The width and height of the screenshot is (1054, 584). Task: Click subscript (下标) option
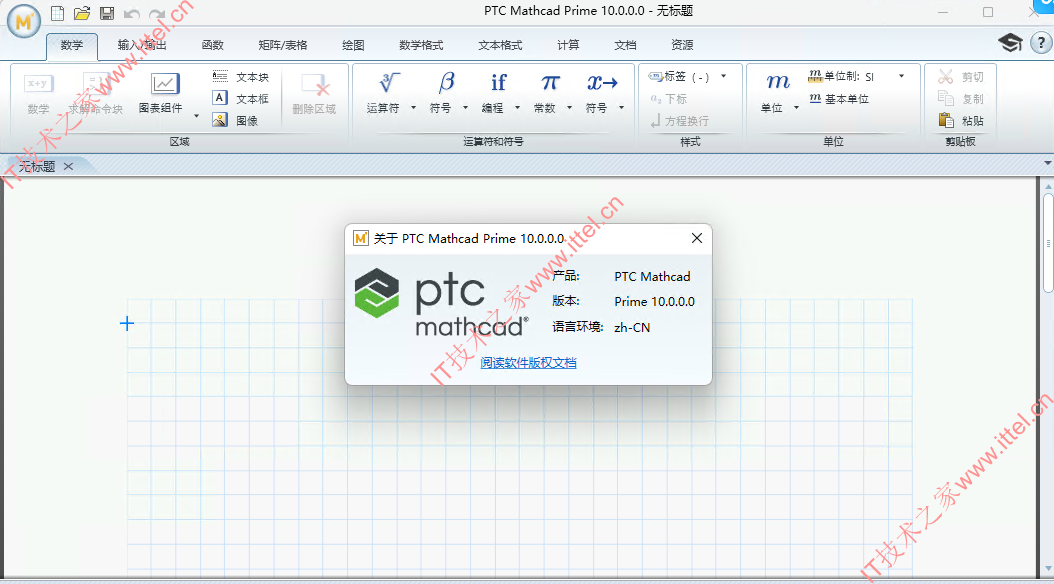[668, 99]
